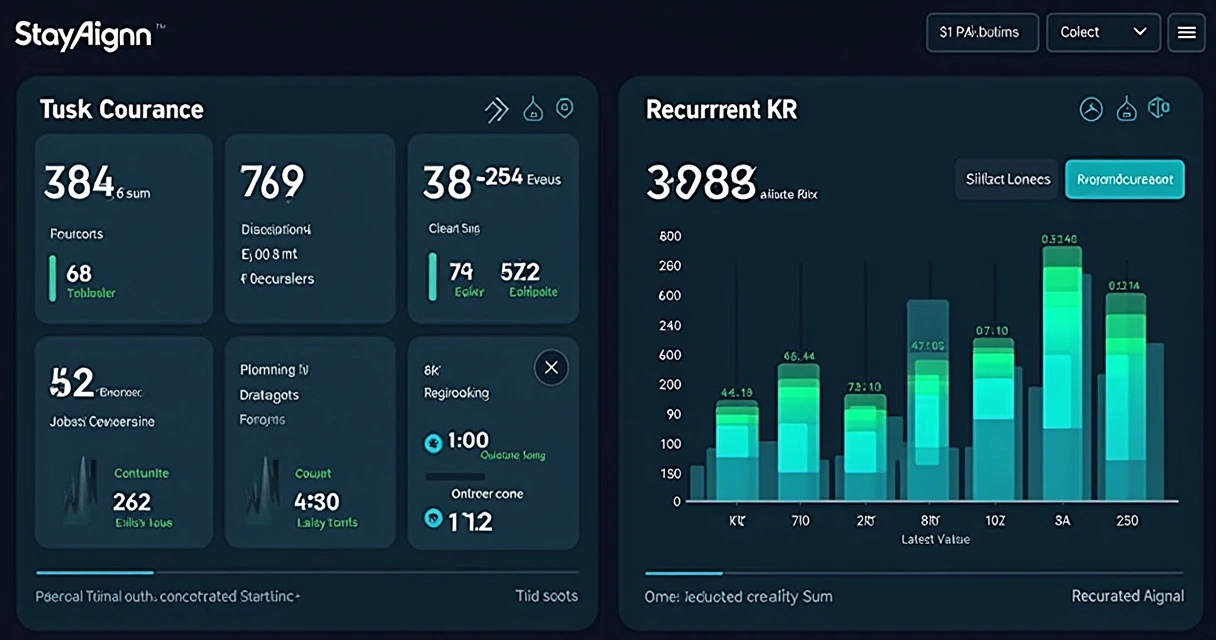
Task: Select the Silfact Lonees tab
Action: tap(1007, 179)
